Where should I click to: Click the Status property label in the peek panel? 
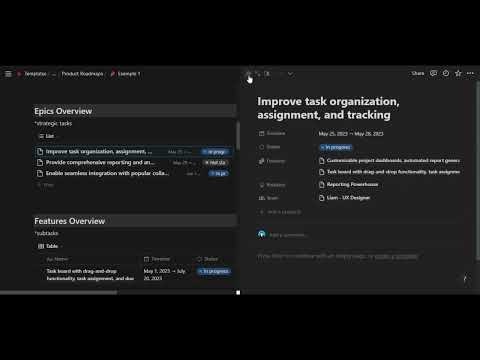[x=269, y=147]
